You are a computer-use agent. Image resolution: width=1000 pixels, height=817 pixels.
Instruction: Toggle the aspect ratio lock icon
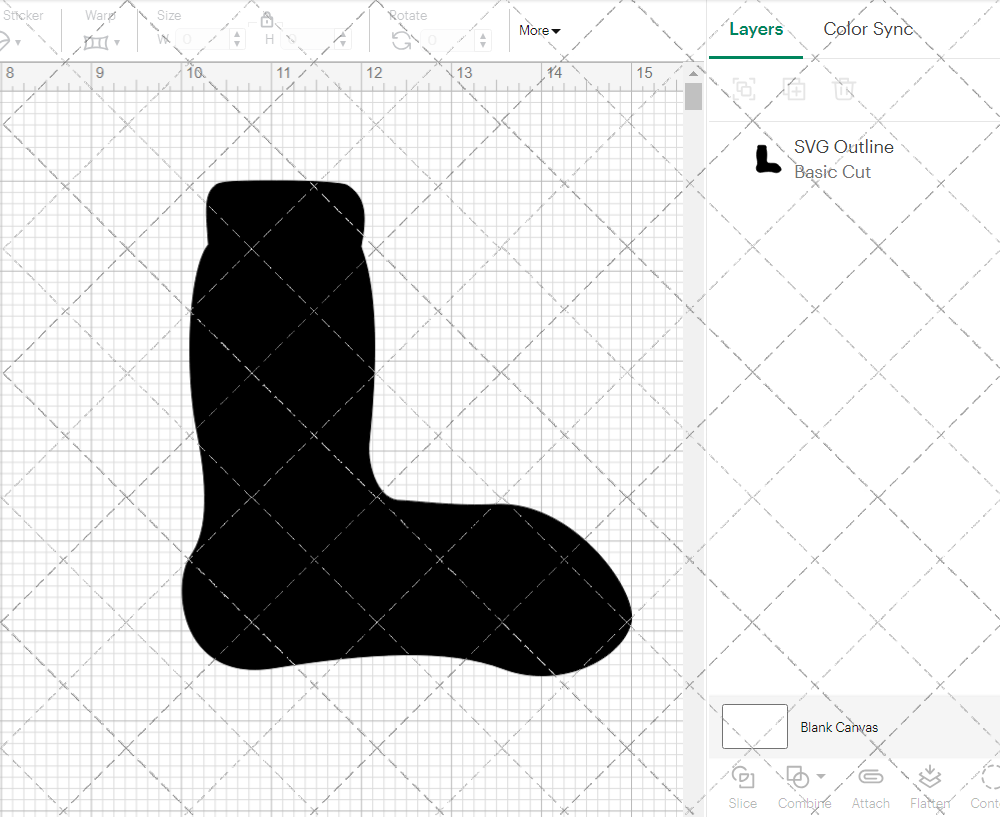[267, 20]
